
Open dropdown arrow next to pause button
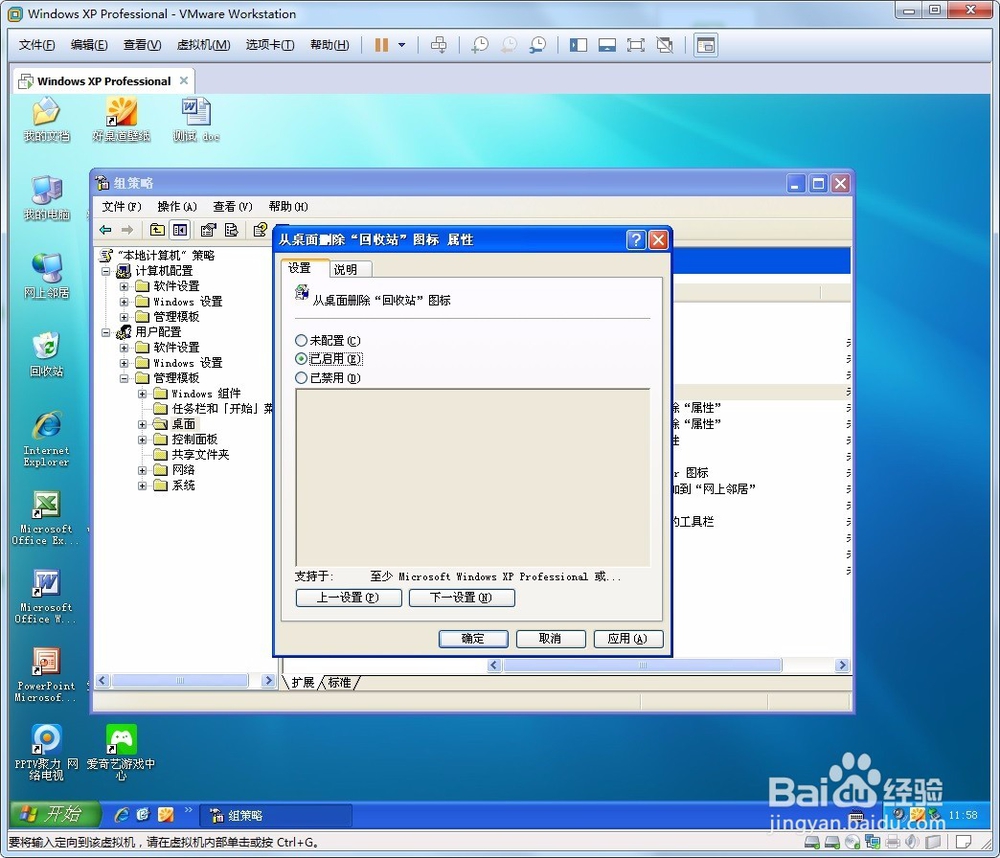402,45
